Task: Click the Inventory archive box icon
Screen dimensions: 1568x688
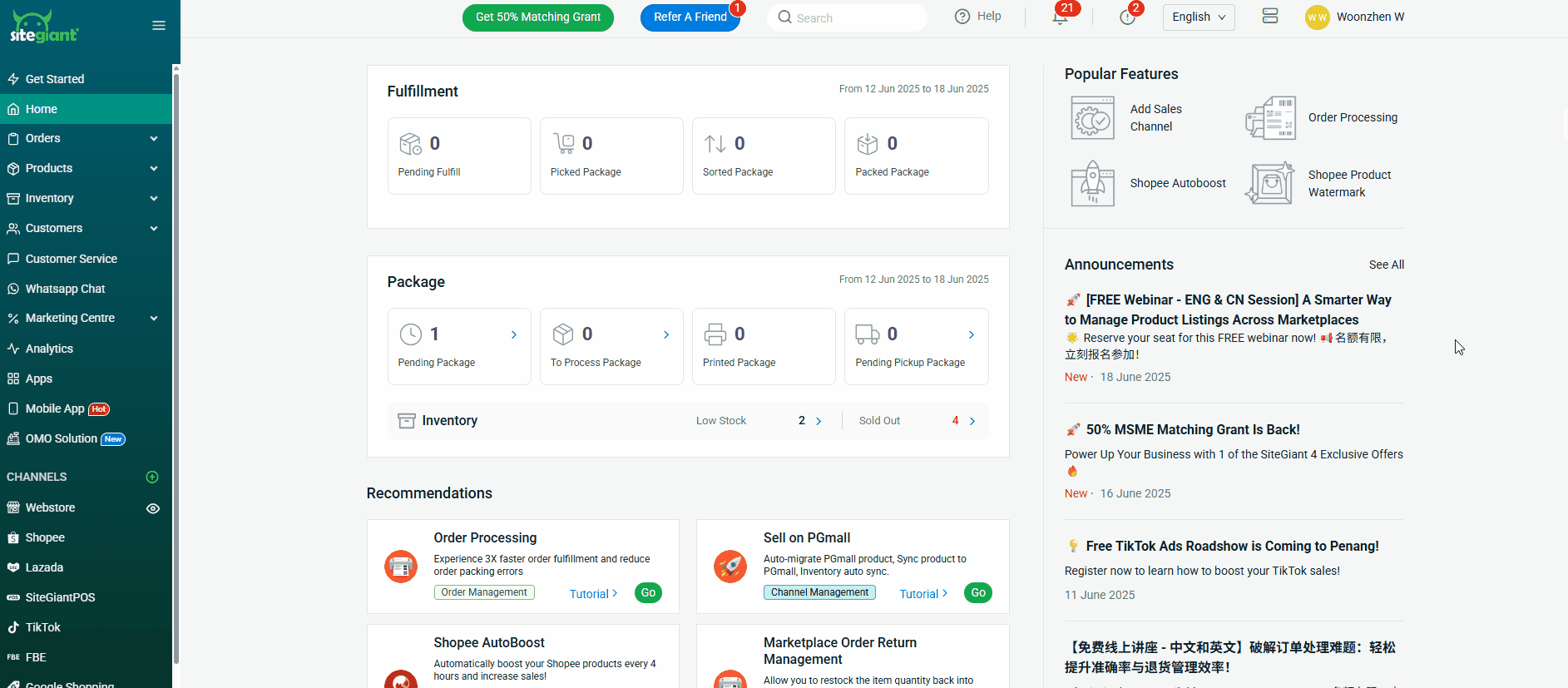Action: click(407, 421)
